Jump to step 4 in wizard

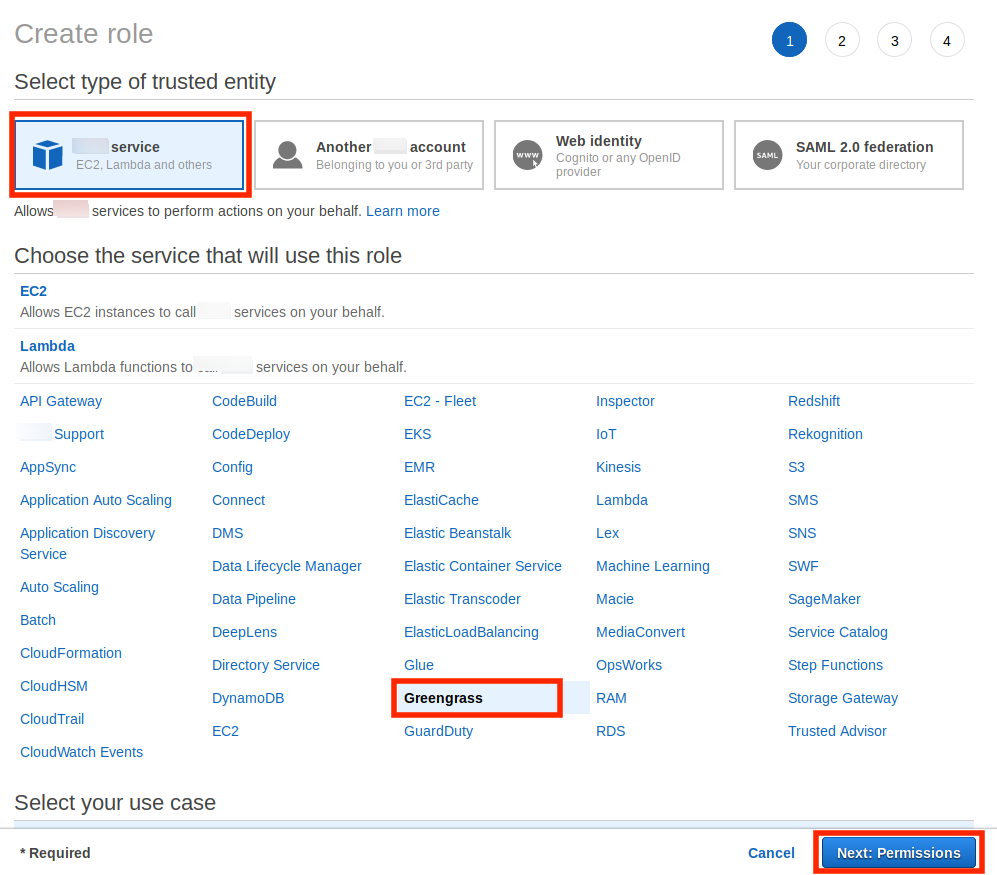tap(946, 41)
